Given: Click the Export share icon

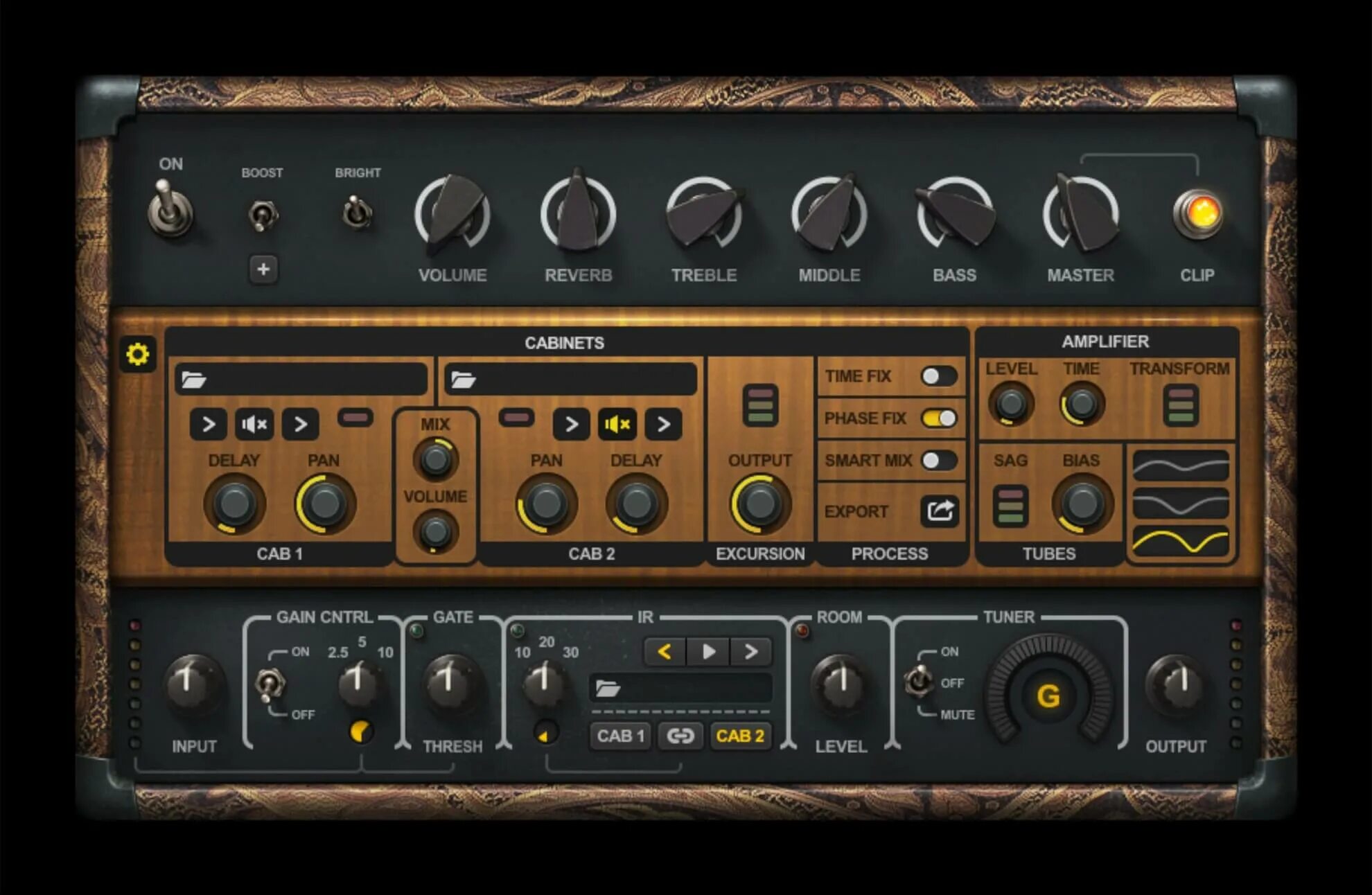Looking at the screenshot, I should 940,511.
